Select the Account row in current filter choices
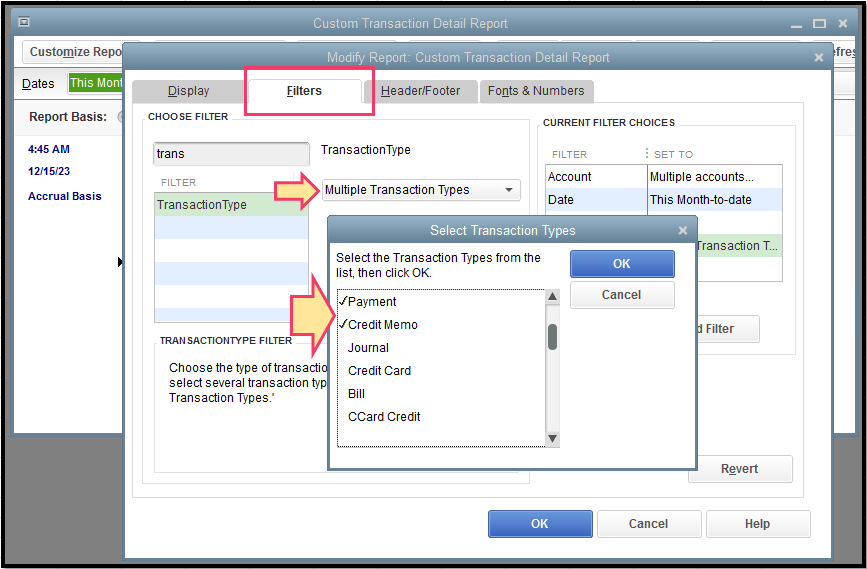The height and width of the screenshot is (569, 867). click(664, 177)
